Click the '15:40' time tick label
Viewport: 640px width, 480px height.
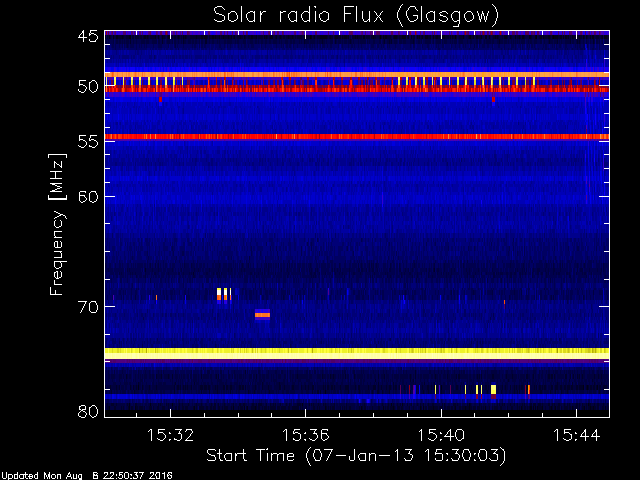pyautogui.click(x=441, y=435)
